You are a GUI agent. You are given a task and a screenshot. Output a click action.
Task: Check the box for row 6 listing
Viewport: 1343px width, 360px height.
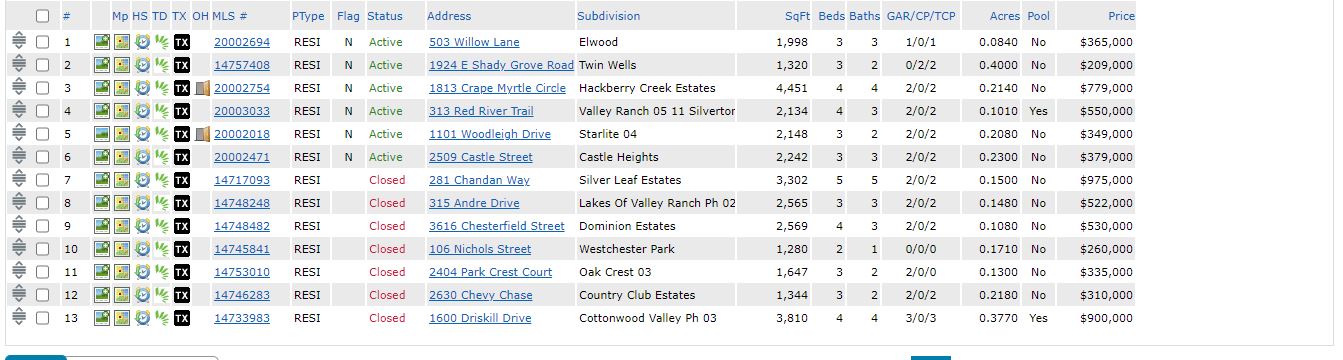tap(42, 157)
